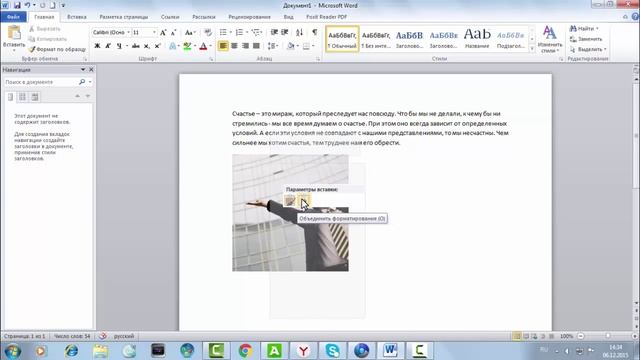Toggle subscript x₂ formatting
Screen dimensions: 640x360
(x=147, y=46)
